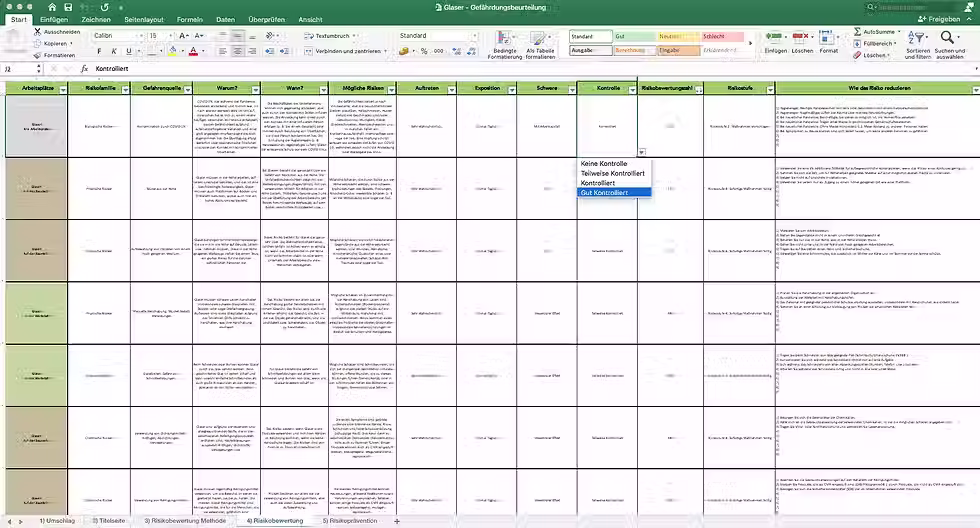
Task: Increase indent icon
Action: click(x=284, y=51)
